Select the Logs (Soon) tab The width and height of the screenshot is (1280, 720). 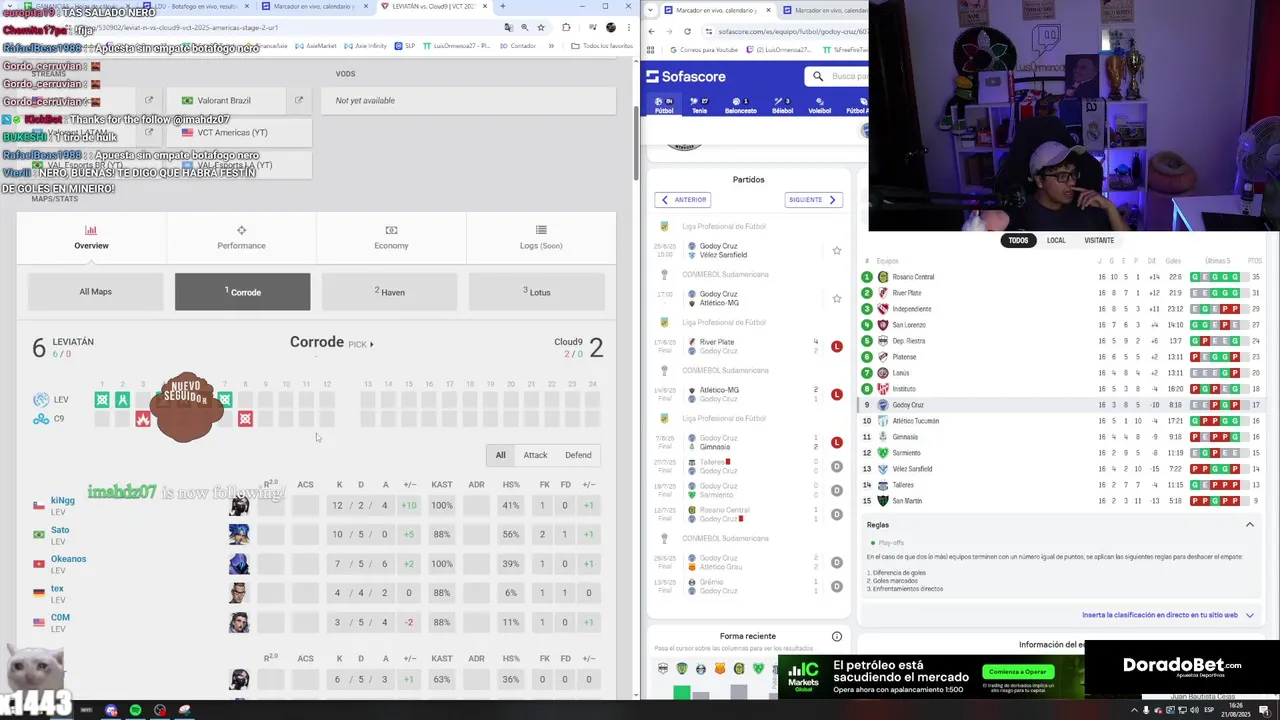(541, 237)
